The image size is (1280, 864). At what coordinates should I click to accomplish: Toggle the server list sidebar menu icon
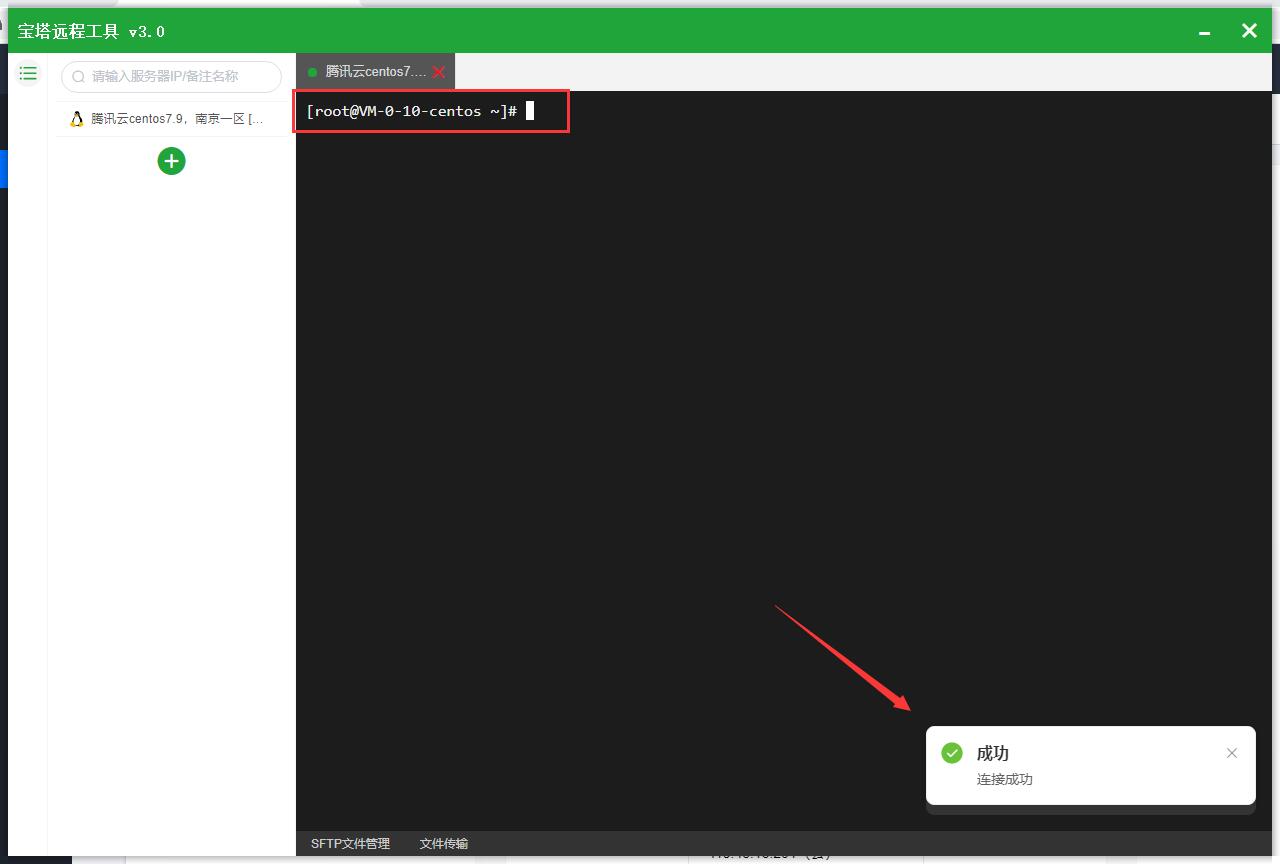point(28,73)
